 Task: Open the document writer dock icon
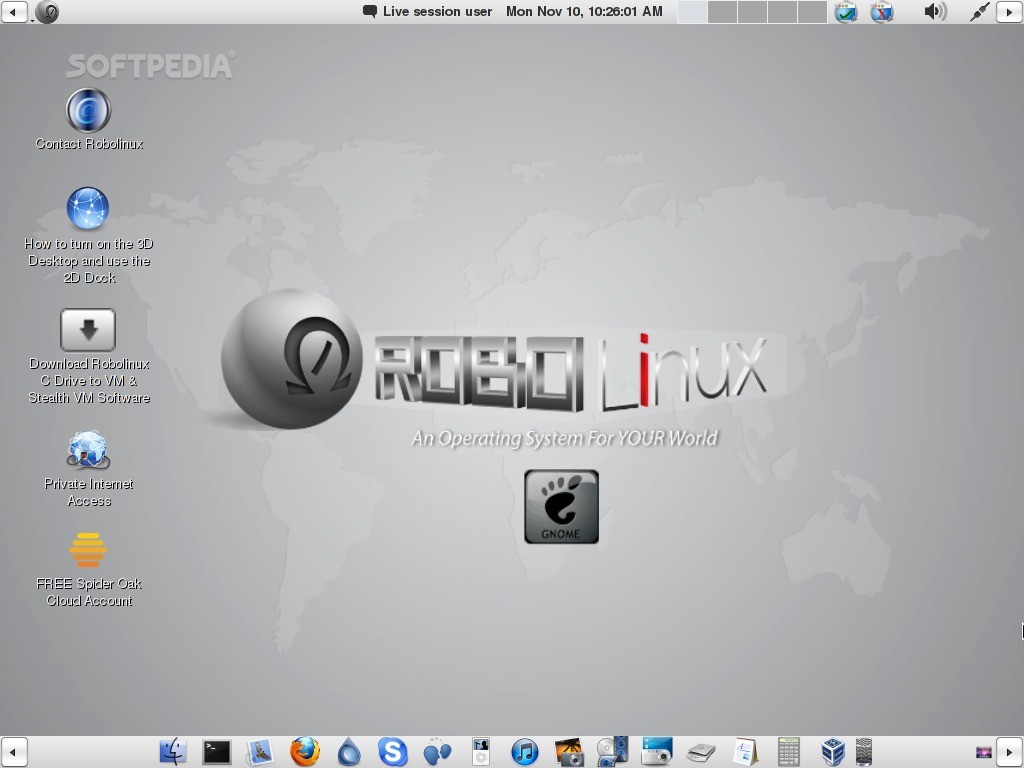744,752
